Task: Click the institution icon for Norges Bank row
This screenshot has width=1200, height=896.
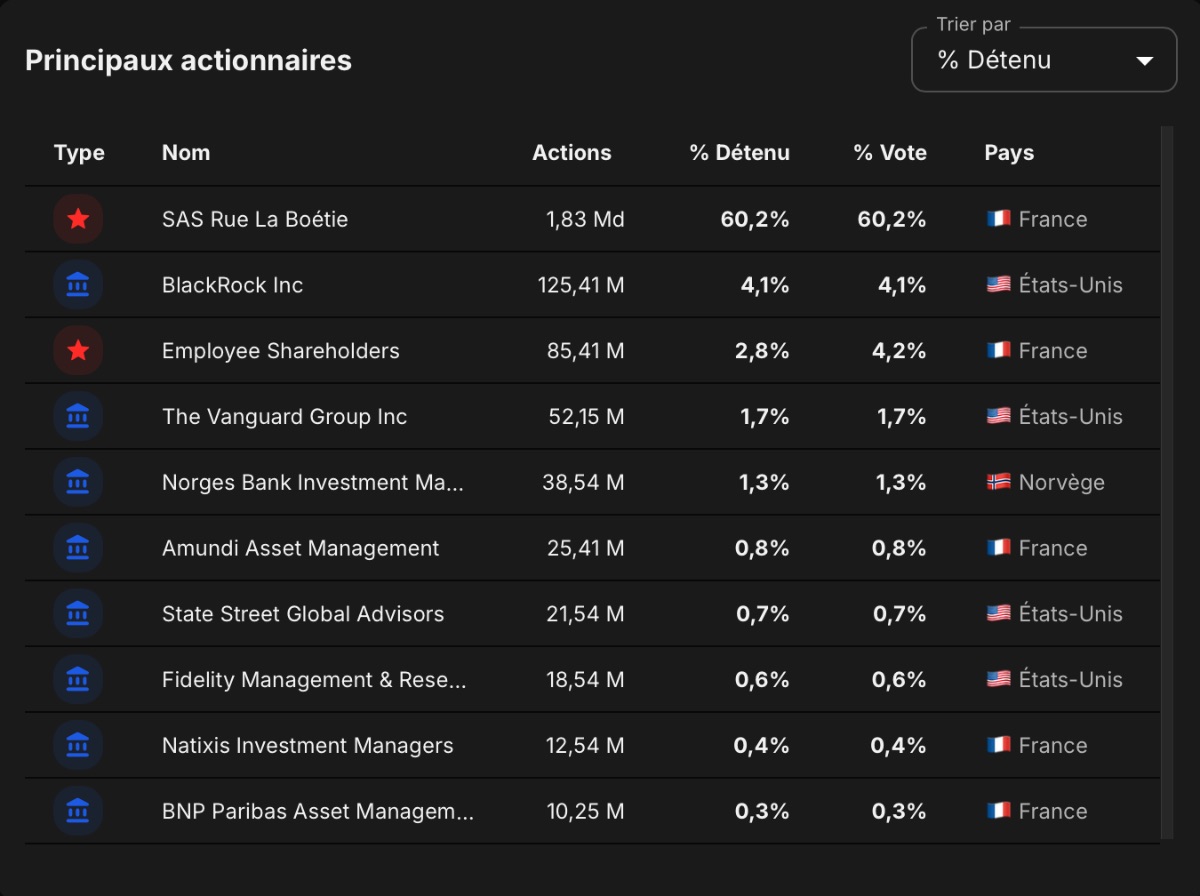Action: click(x=79, y=483)
